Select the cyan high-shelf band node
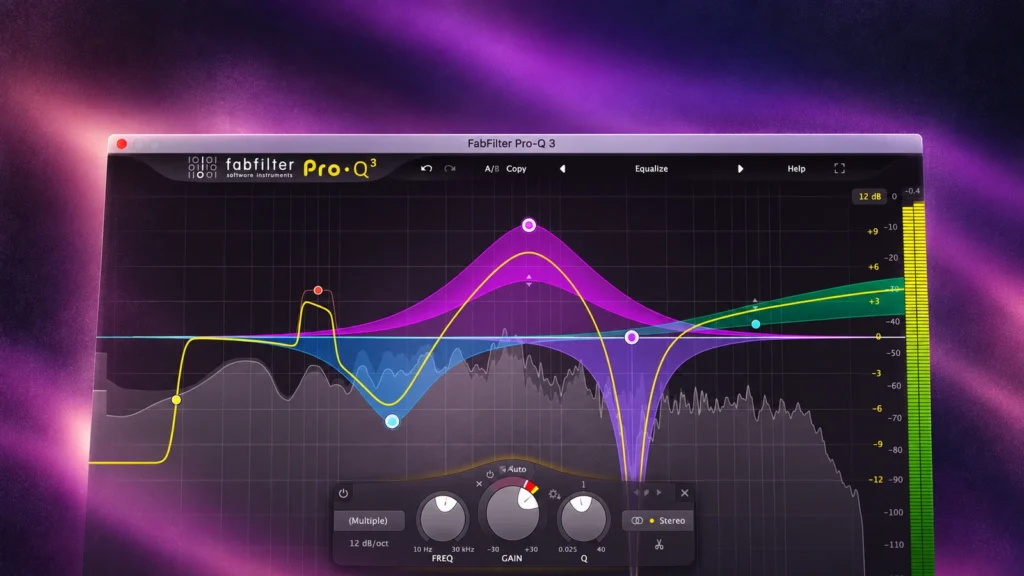The width and height of the screenshot is (1024, 576). pyautogui.click(x=756, y=324)
